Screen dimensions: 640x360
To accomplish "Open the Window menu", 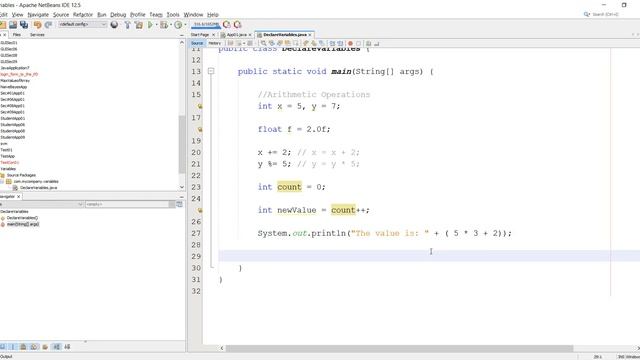I will (193, 15).
